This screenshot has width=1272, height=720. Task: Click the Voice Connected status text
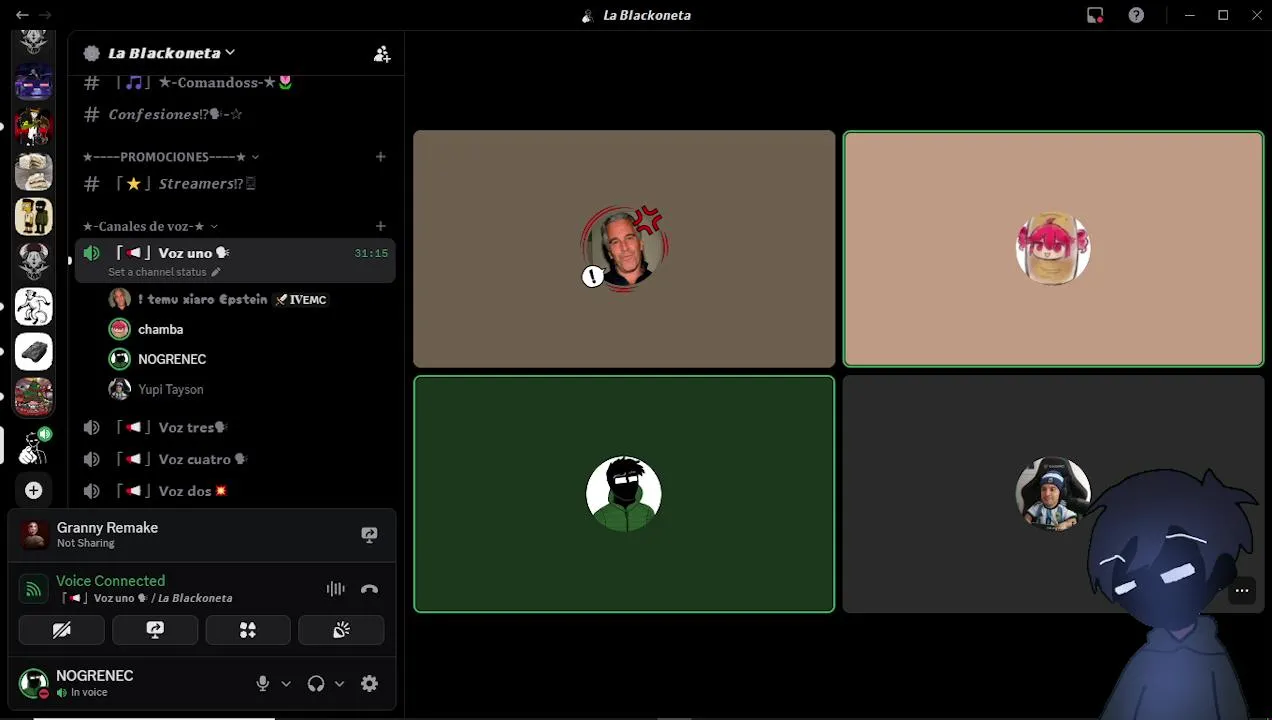pyautogui.click(x=111, y=581)
